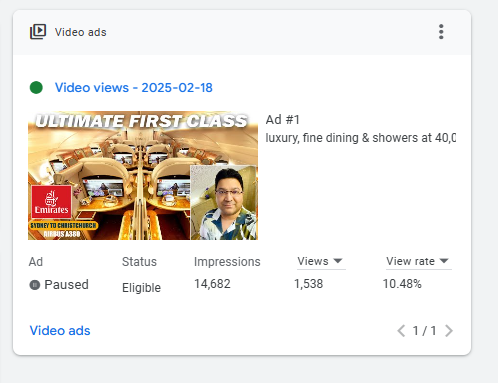
Task: Click the gray Paused status icon
Action: (35, 285)
